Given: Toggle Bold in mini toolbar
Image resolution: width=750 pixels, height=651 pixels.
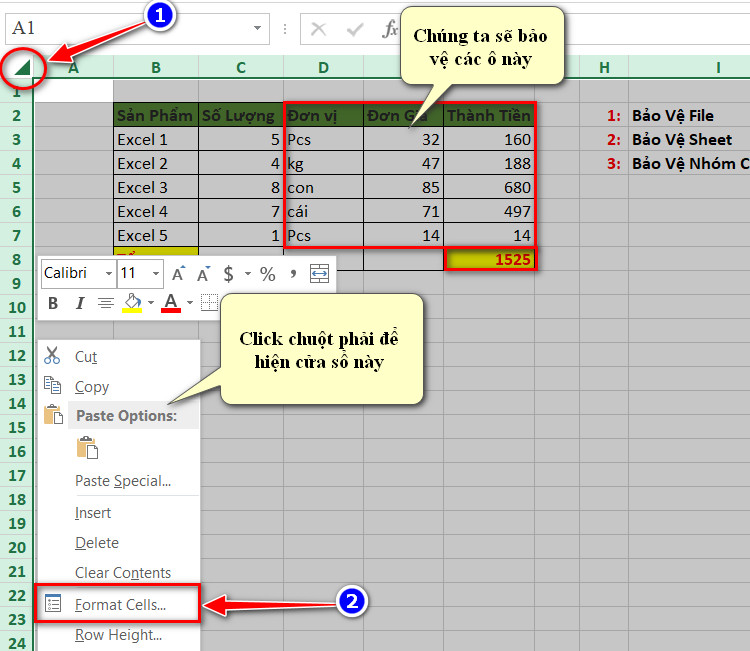Looking at the screenshot, I should click(53, 303).
